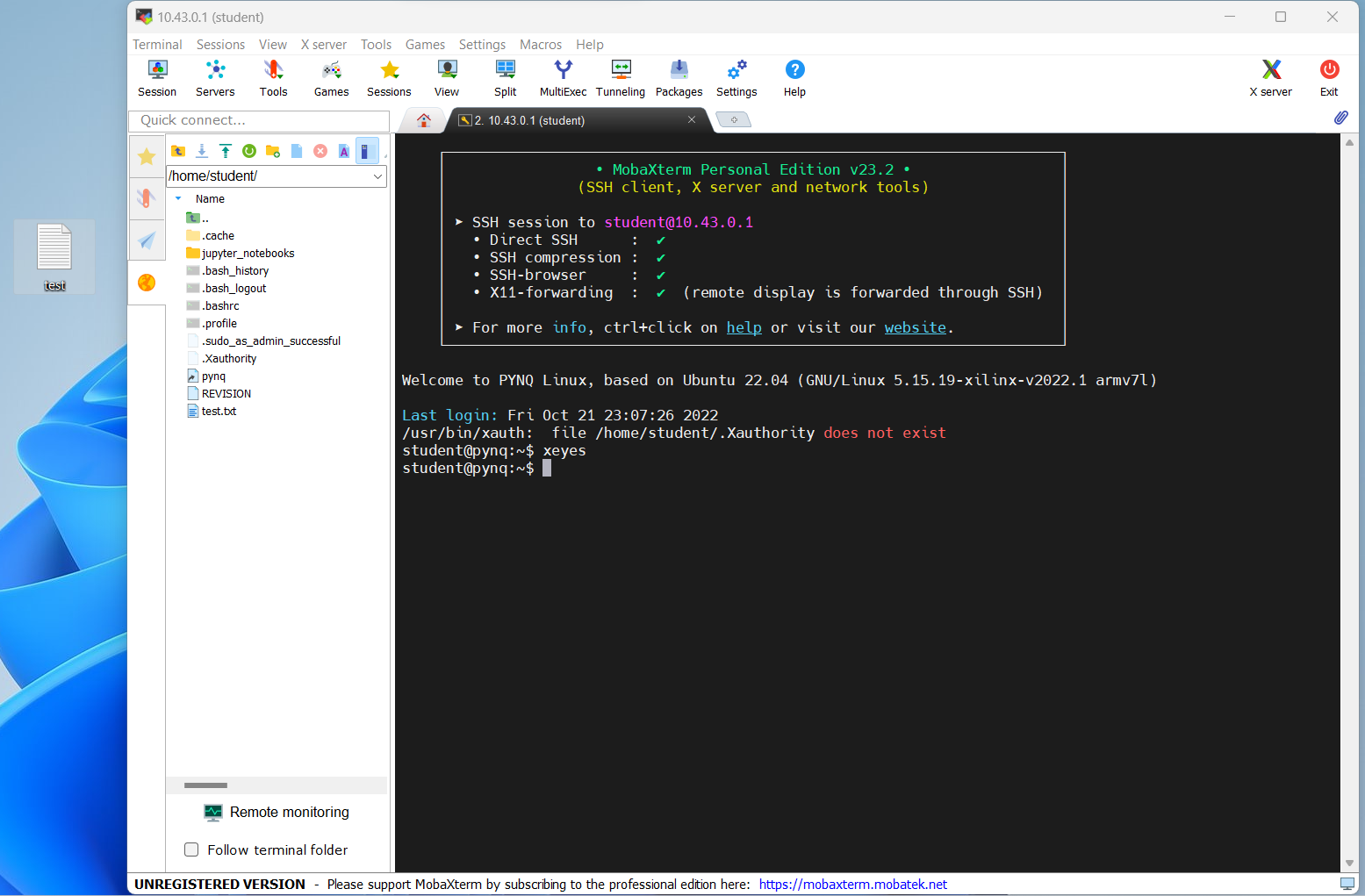This screenshot has height=896, width=1365.
Task: Select the Split toolbar icon
Action: pyautogui.click(x=505, y=78)
